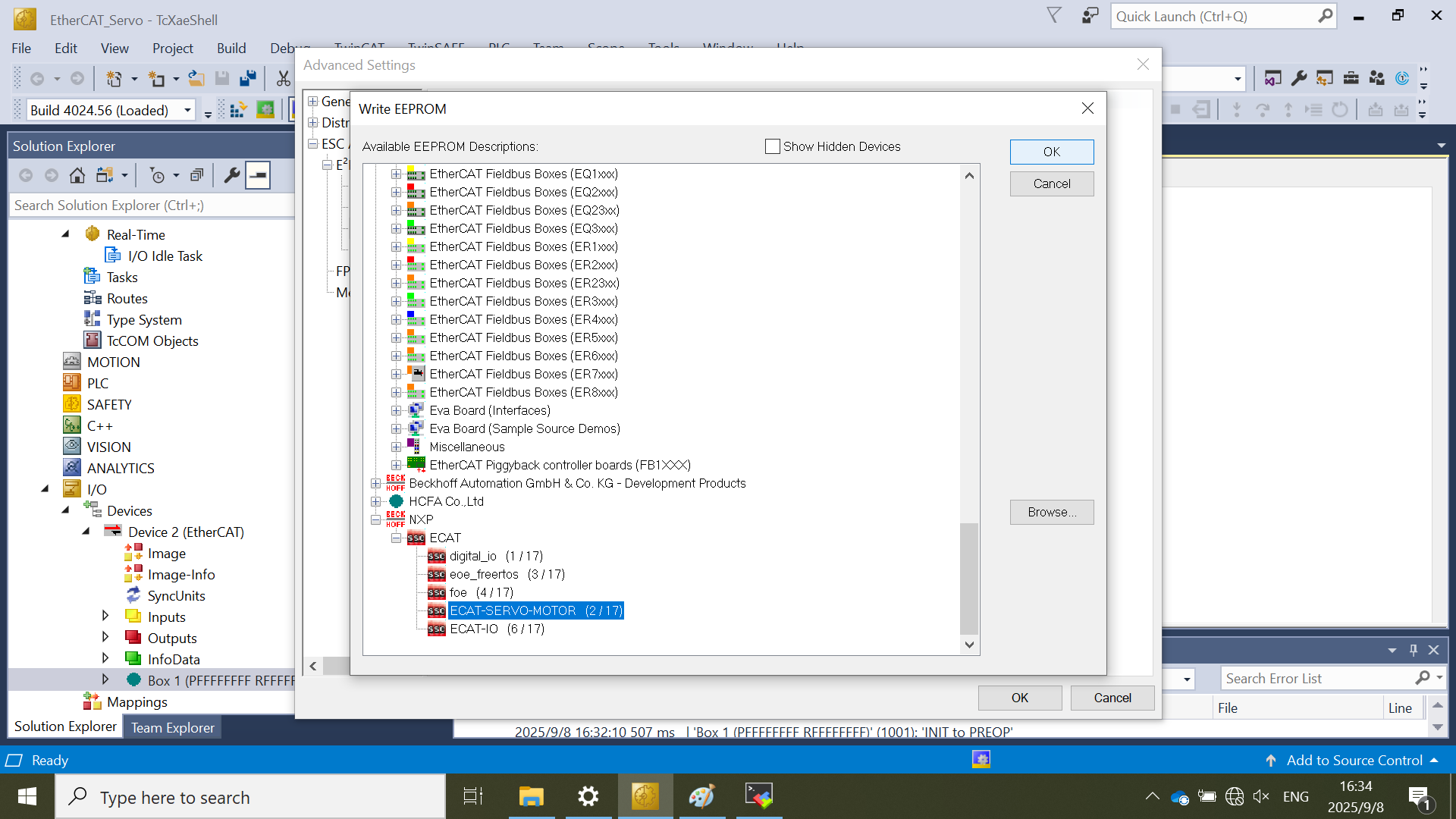The width and height of the screenshot is (1456, 819).
Task: Enable Show Hidden Devices checkbox
Action: tap(773, 146)
